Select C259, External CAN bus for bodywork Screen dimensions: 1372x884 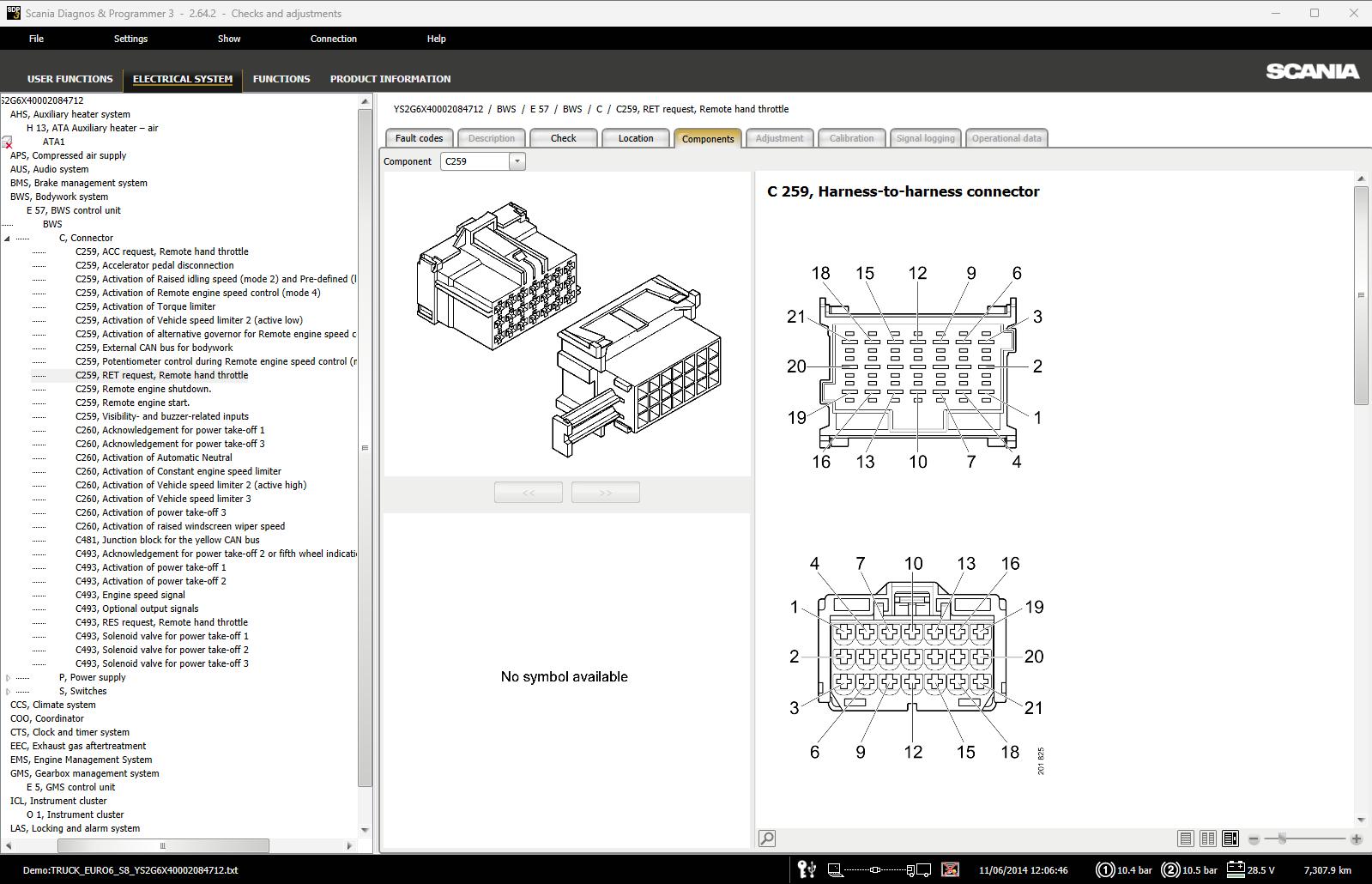tap(154, 348)
